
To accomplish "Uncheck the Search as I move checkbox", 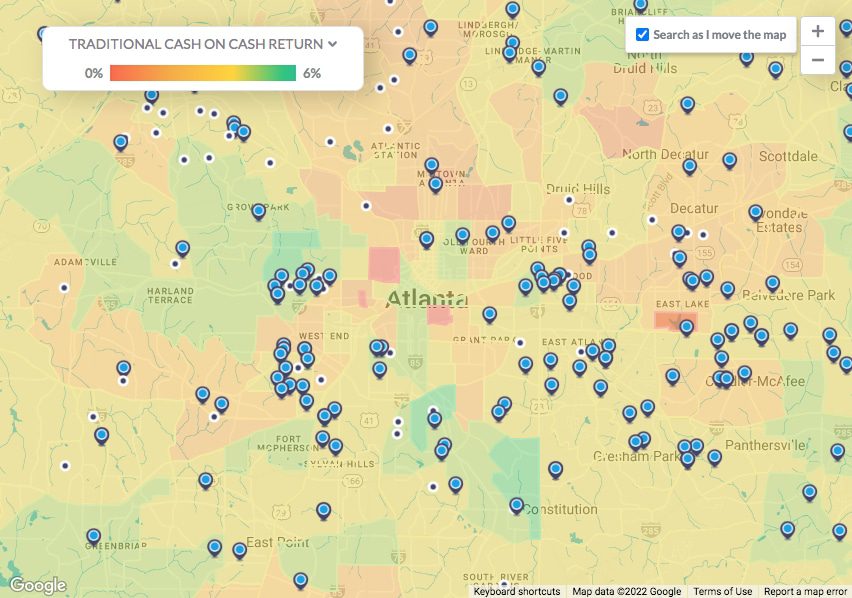I will pyautogui.click(x=643, y=34).
